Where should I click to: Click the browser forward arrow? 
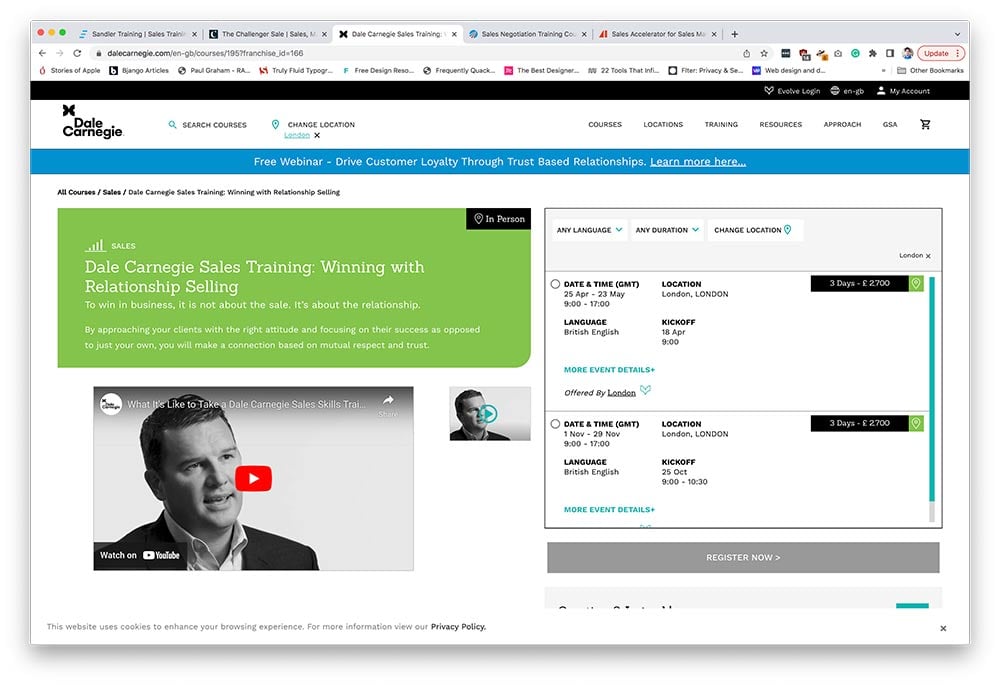59,53
